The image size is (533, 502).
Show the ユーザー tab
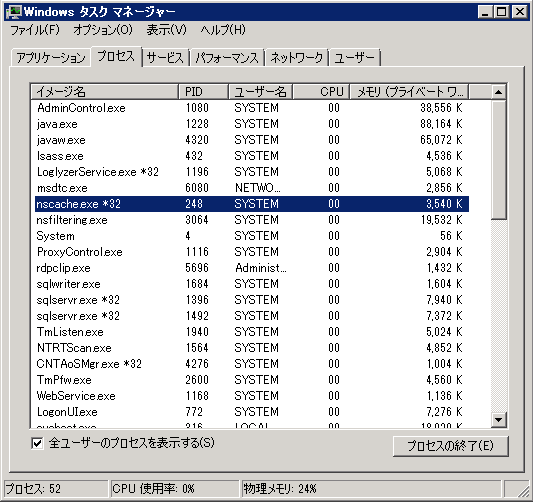click(354, 57)
